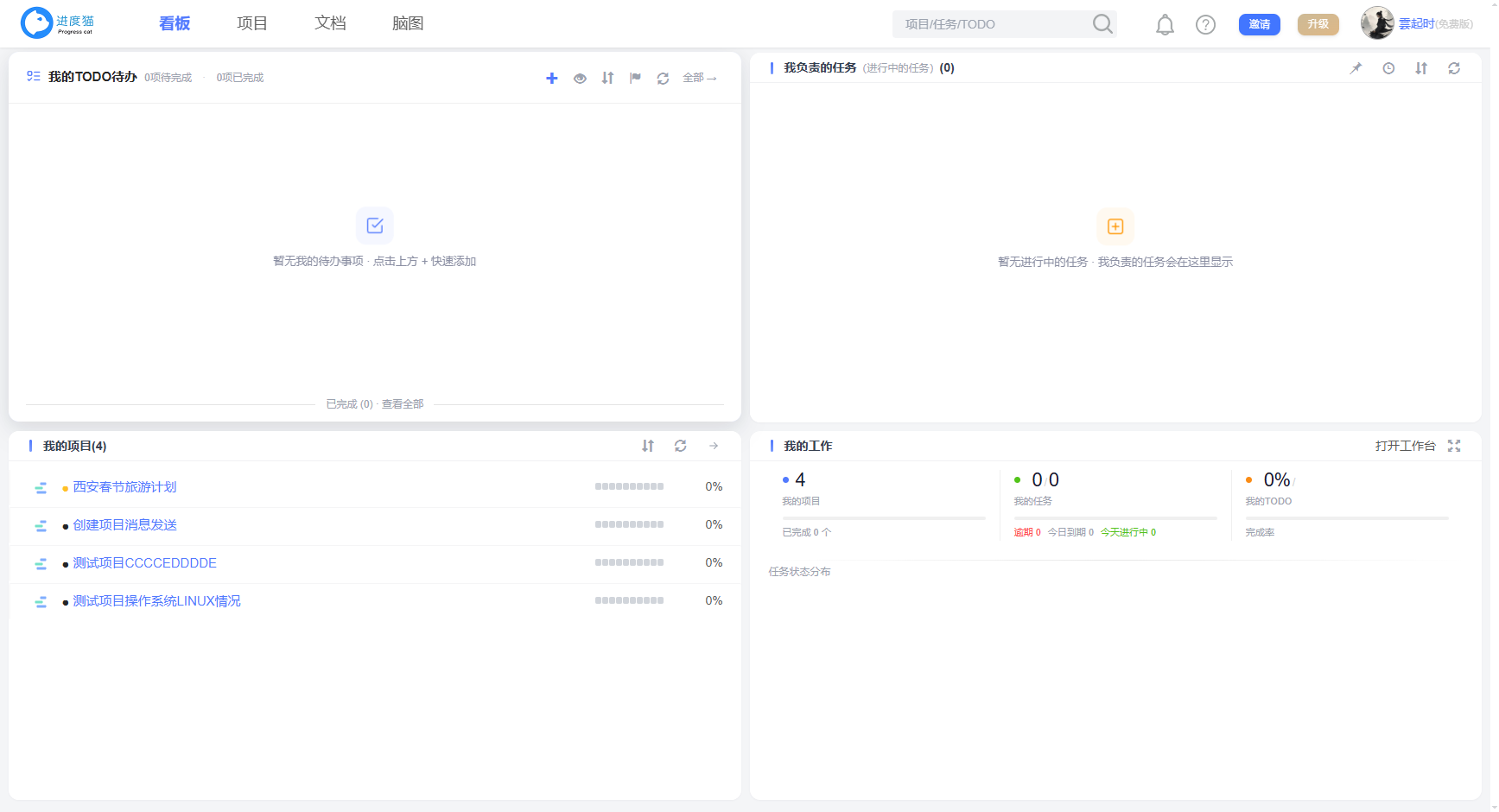
Task: Open the help question mark icon
Action: (x=1205, y=24)
